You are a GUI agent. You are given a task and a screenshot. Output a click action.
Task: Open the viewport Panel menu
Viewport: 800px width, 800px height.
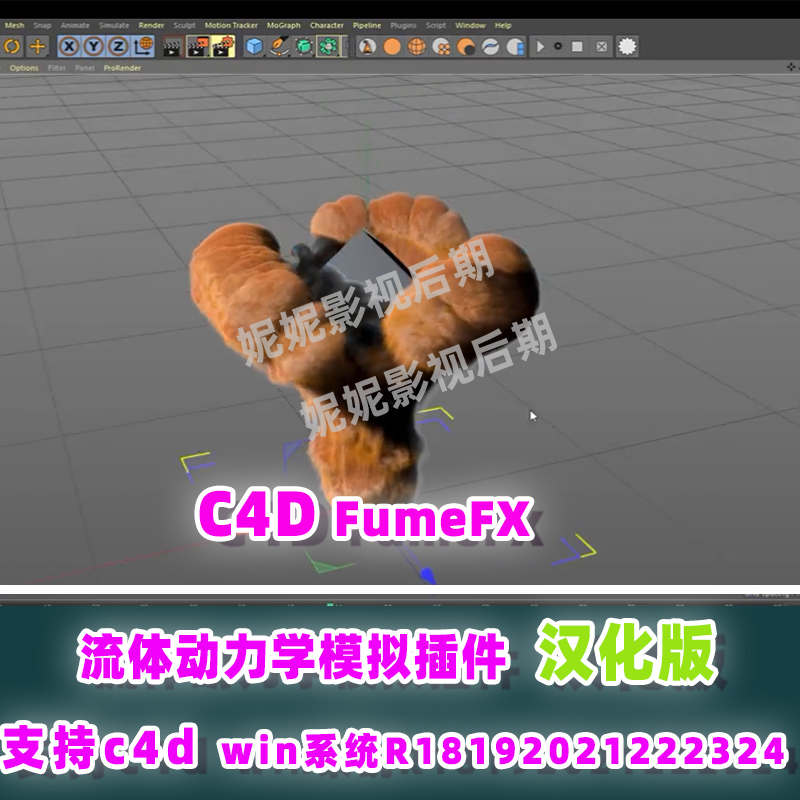point(85,68)
